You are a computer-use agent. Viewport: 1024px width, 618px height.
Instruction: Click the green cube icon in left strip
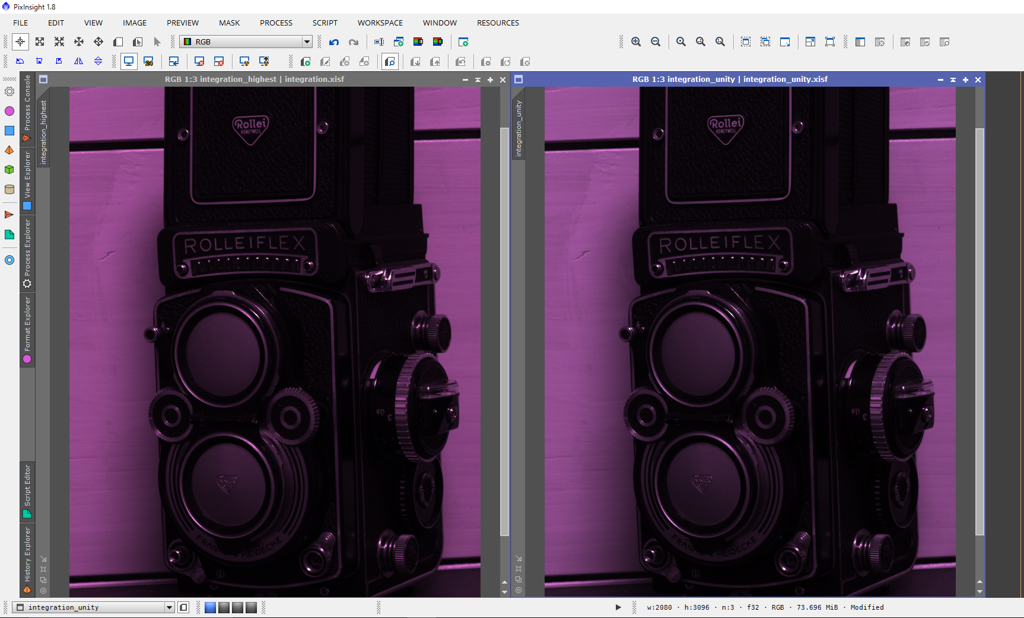9,169
